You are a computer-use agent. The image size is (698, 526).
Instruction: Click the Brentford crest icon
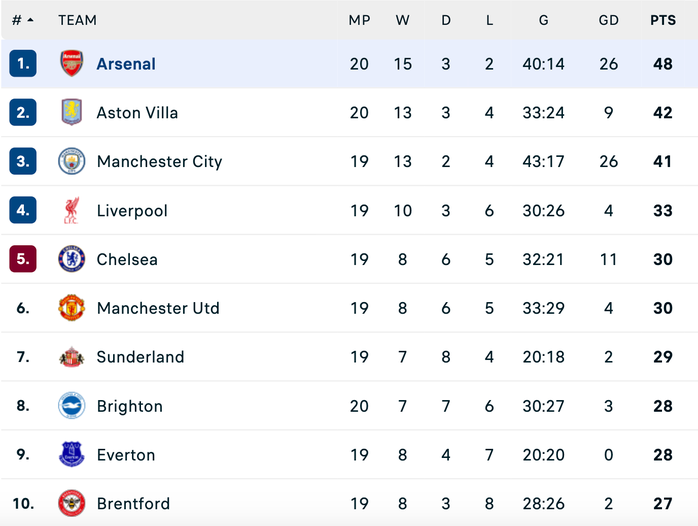tap(72, 503)
